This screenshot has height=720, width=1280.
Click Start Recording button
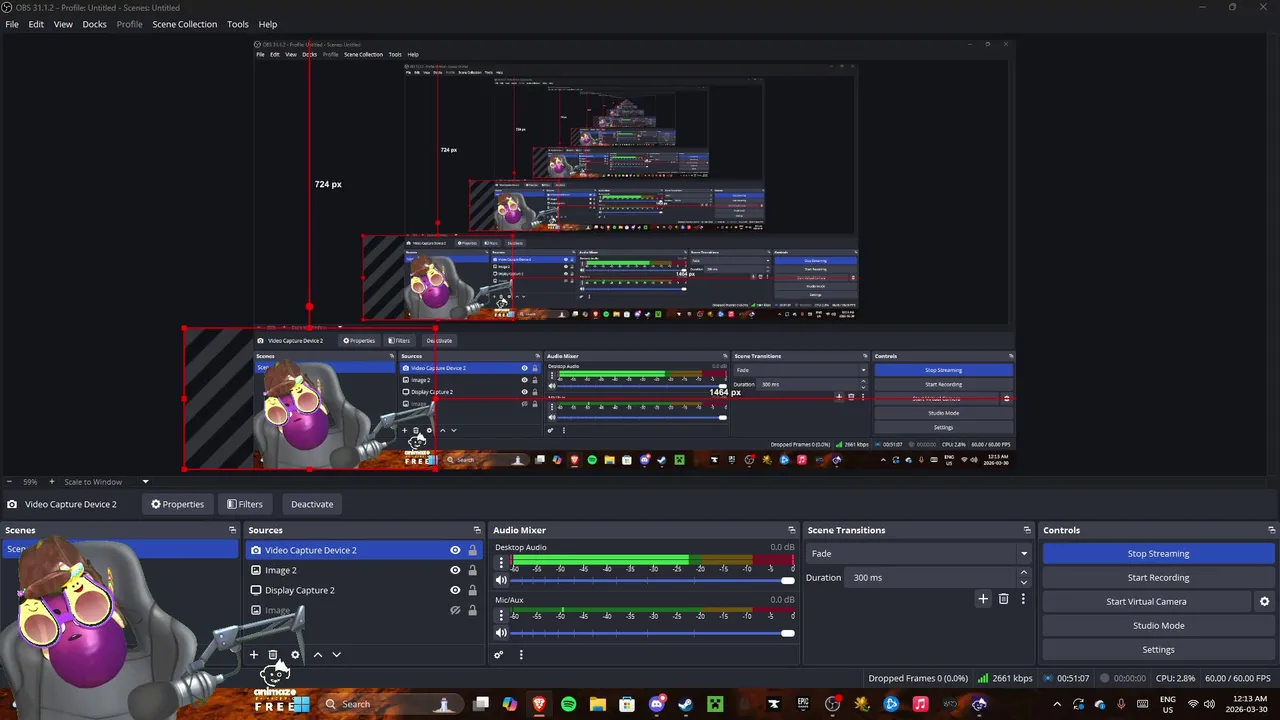tap(1158, 578)
